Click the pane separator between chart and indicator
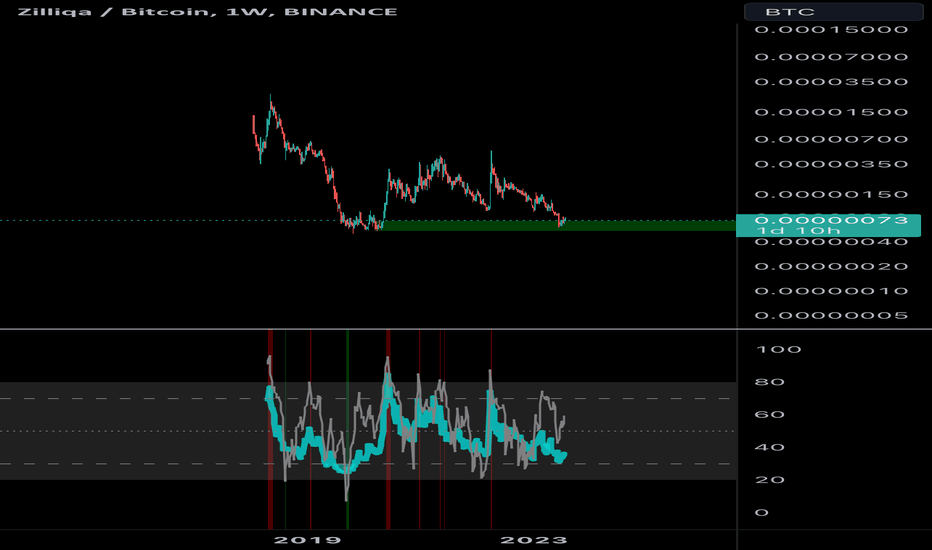932x550 pixels. [466, 329]
